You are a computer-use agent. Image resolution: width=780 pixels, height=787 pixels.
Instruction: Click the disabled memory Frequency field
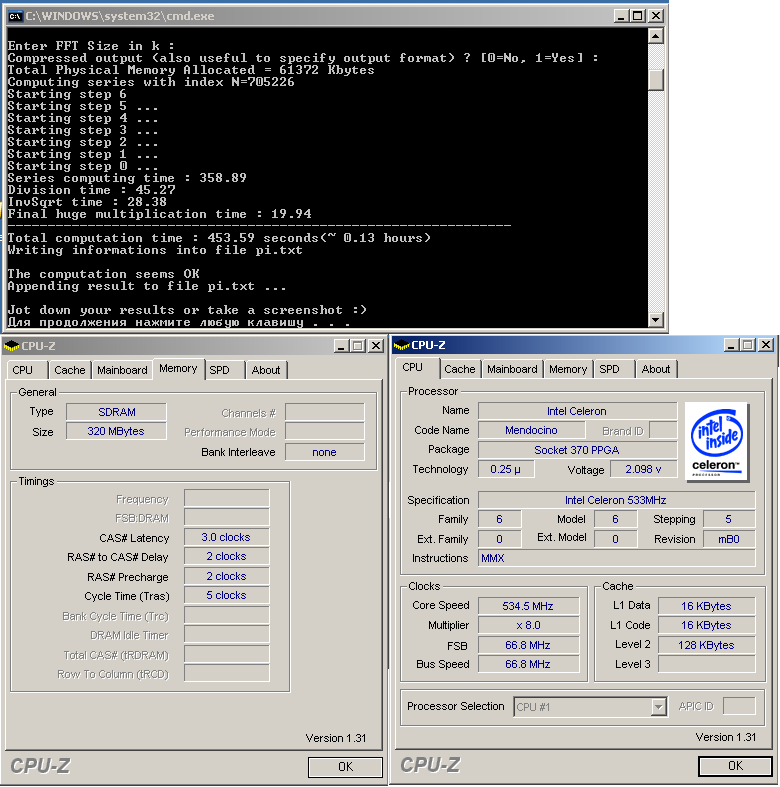click(x=226, y=498)
